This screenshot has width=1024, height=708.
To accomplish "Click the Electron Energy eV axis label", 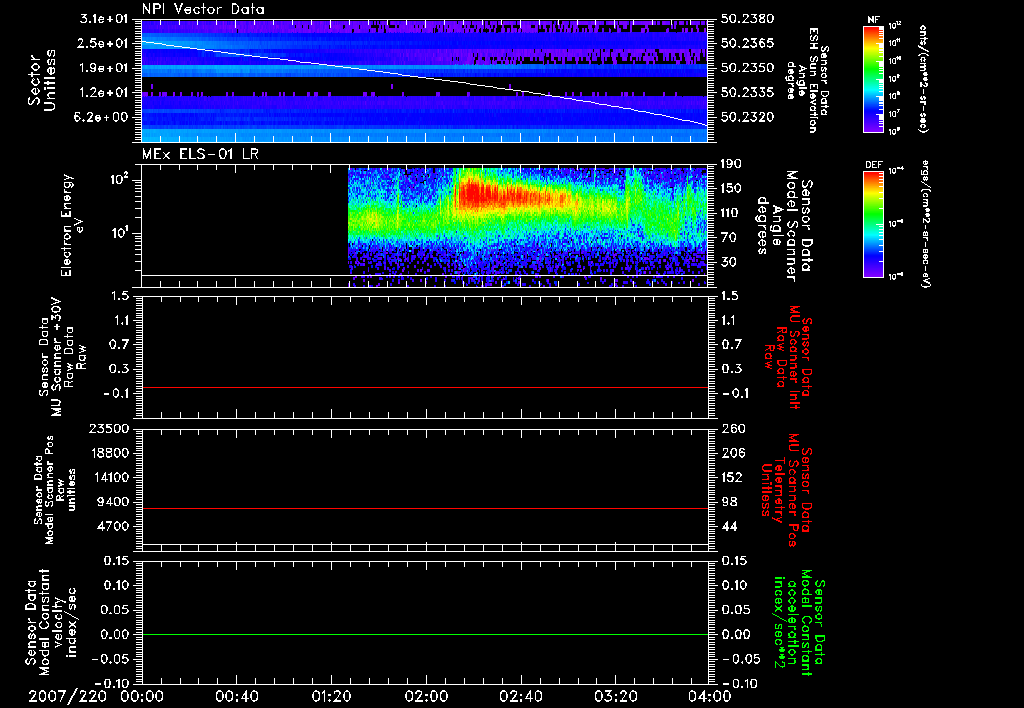I will click(72, 225).
